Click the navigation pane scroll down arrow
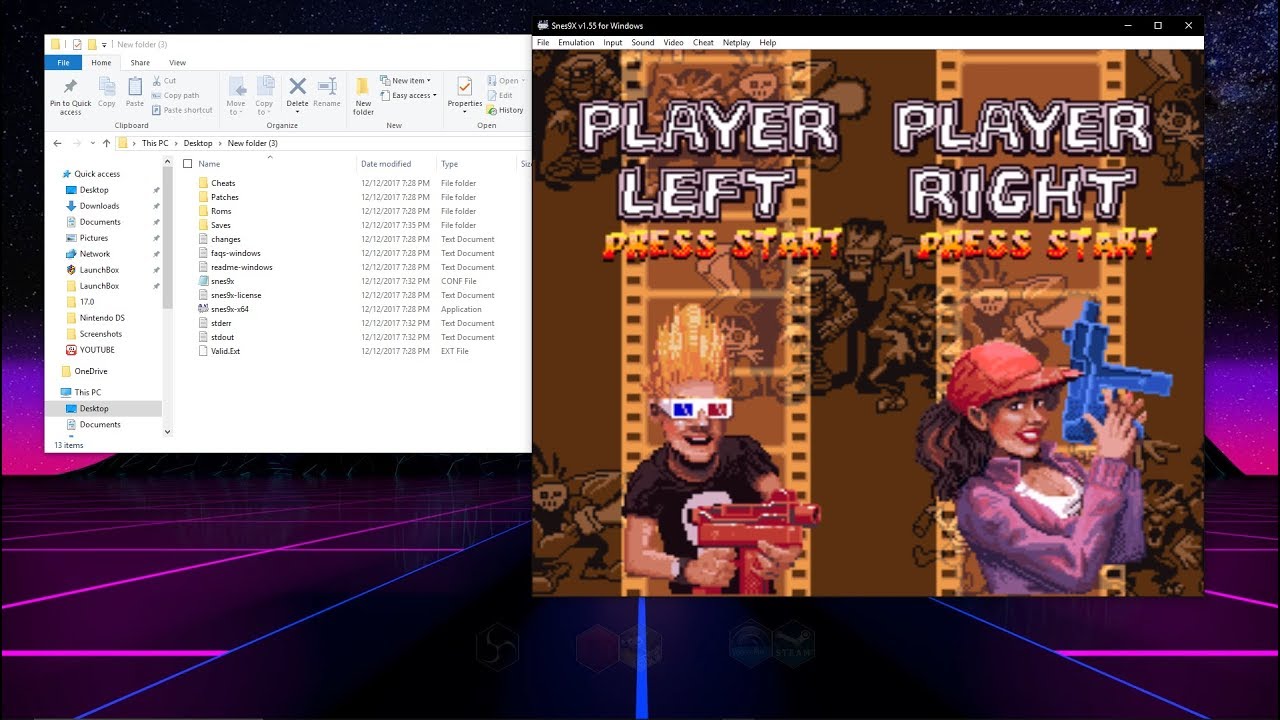 pyautogui.click(x=167, y=432)
